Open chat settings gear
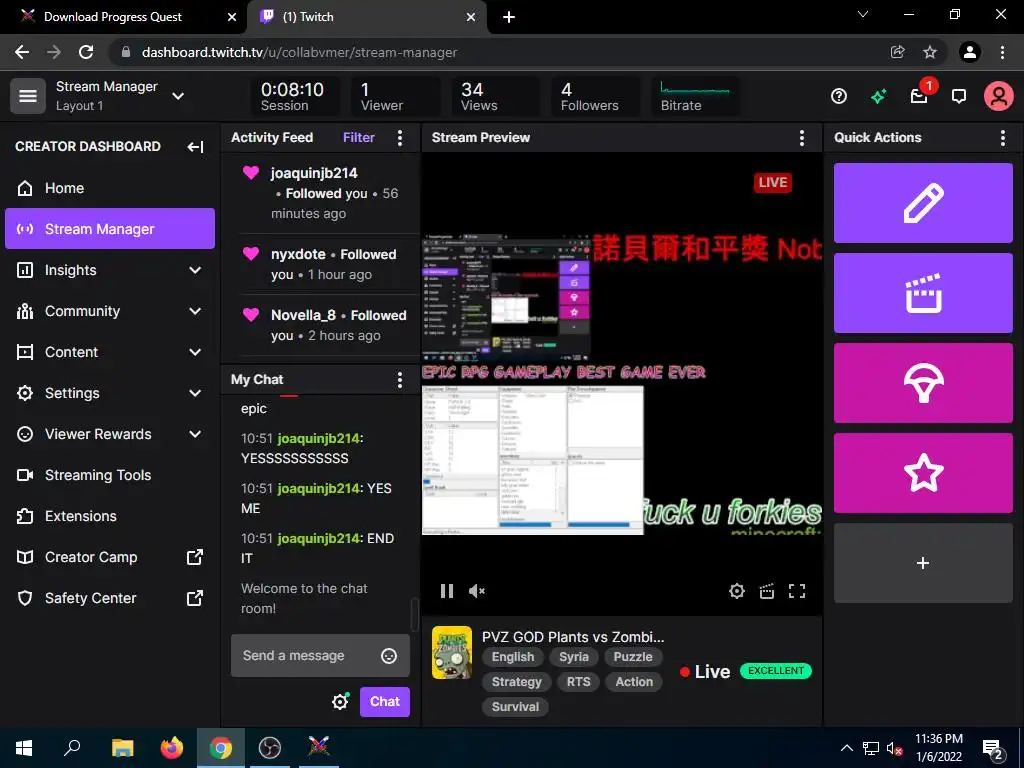 point(340,701)
